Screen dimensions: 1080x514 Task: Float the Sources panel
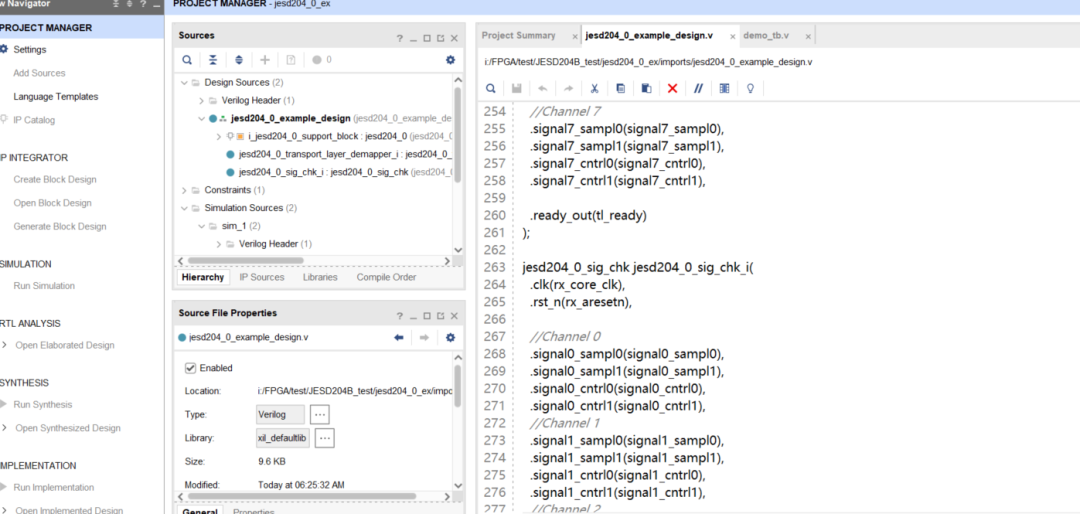click(x=440, y=39)
